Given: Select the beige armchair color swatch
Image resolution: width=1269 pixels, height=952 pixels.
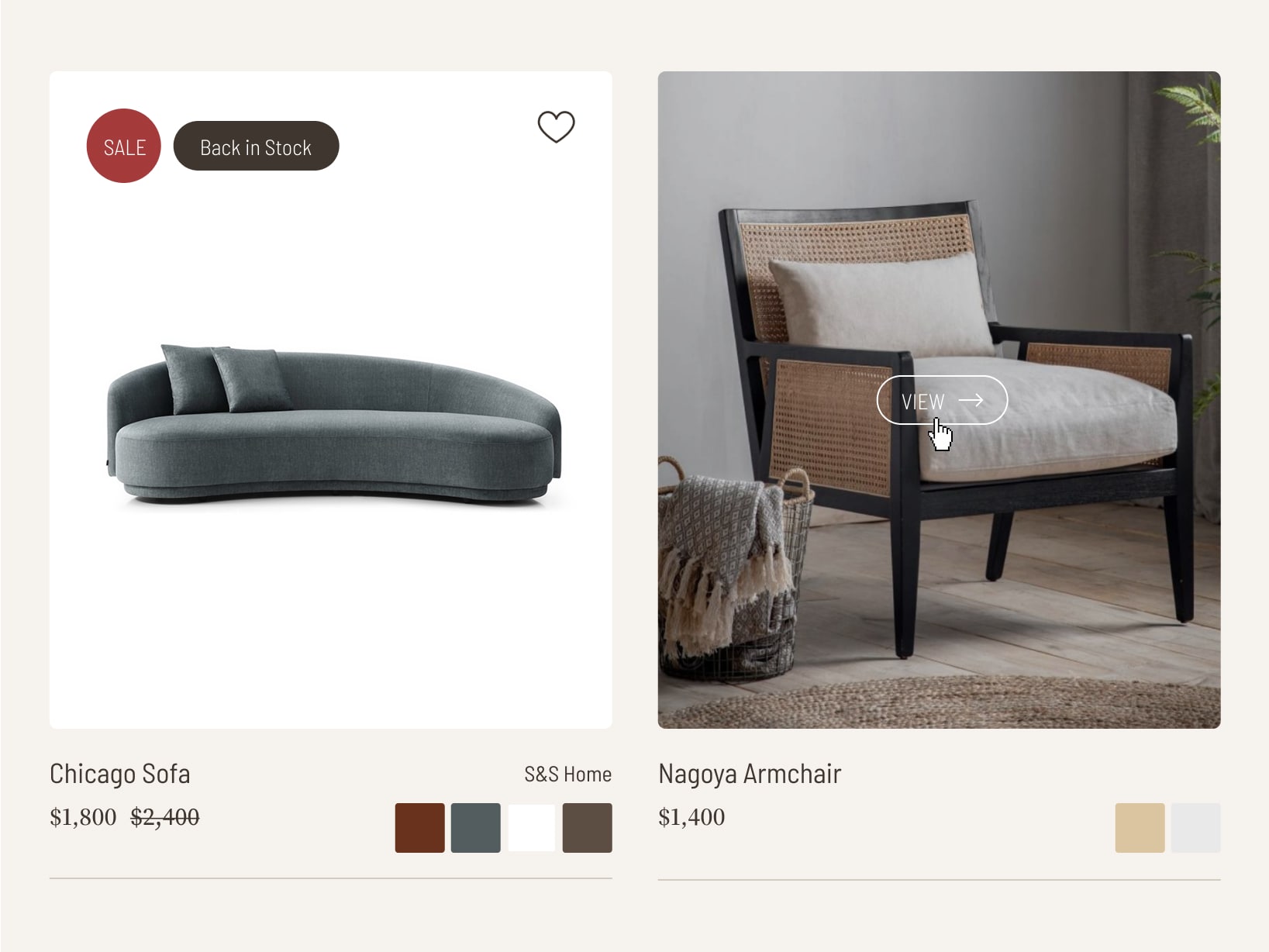Looking at the screenshot, I should (1140, 828).
